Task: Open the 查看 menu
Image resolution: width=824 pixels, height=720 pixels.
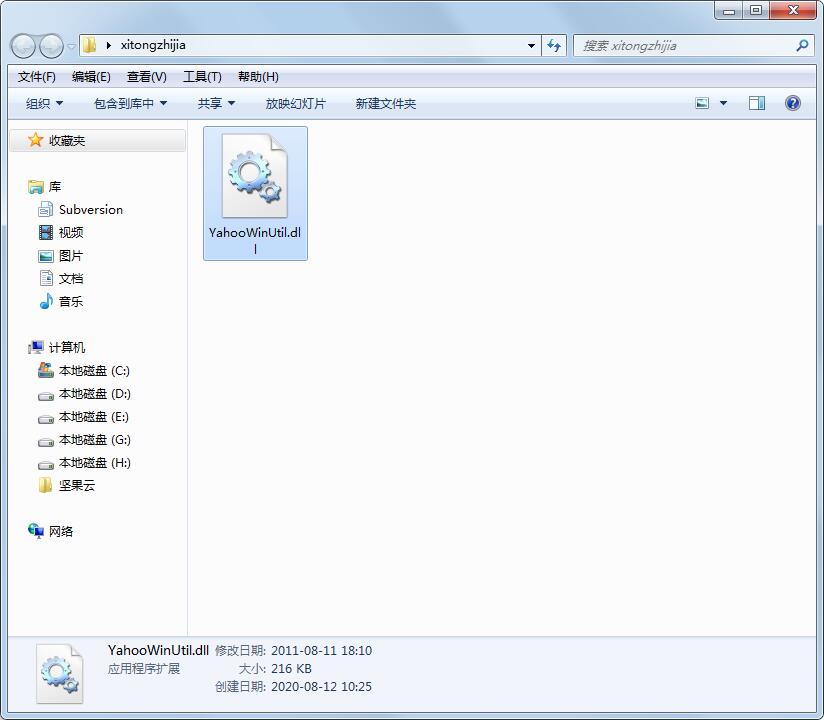Action: (143, 76)
